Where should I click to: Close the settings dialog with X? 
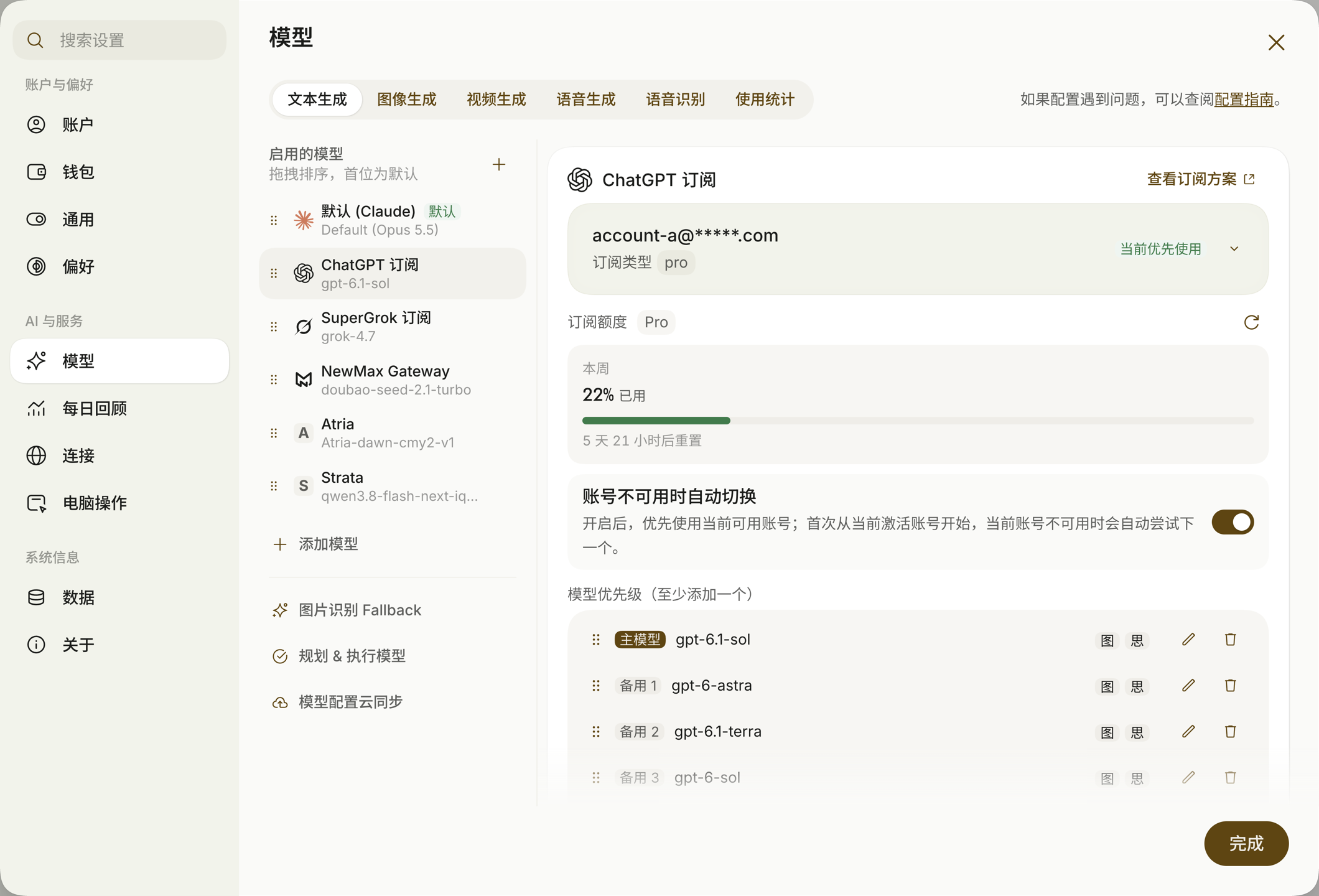pos(1276,42)
